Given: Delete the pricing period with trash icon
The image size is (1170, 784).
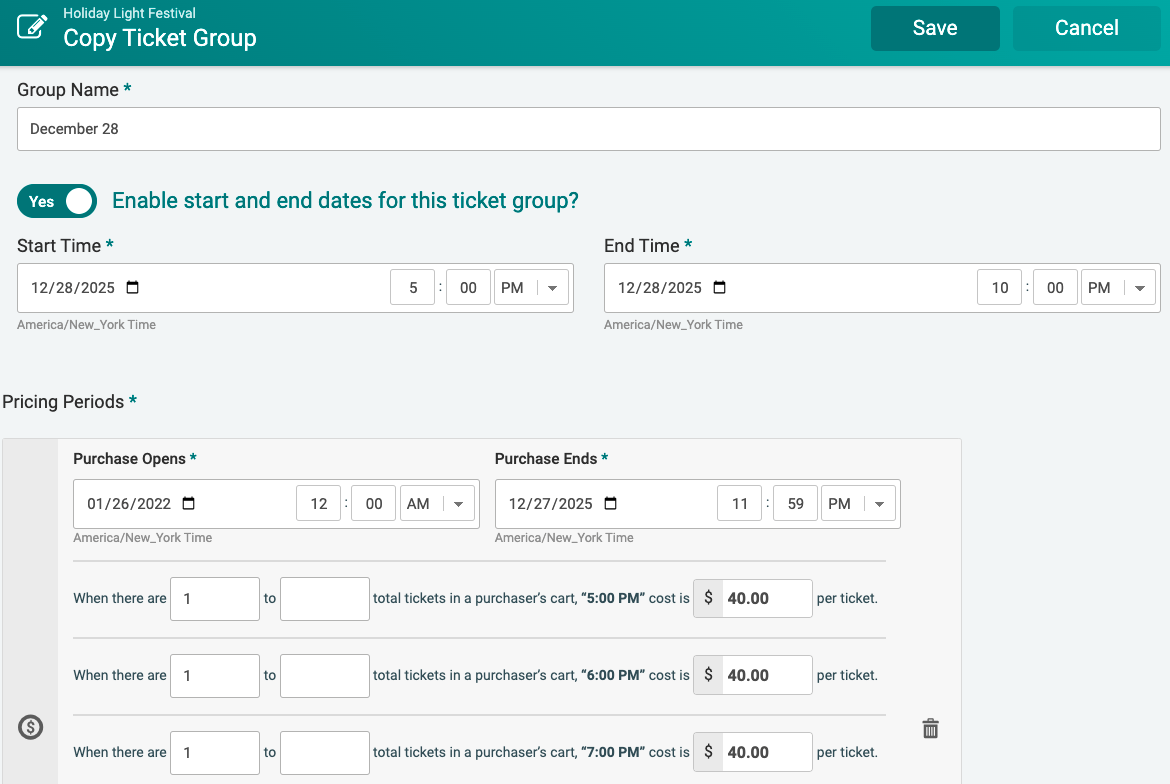Looking at the screenshot, I should tap(930, 728).
